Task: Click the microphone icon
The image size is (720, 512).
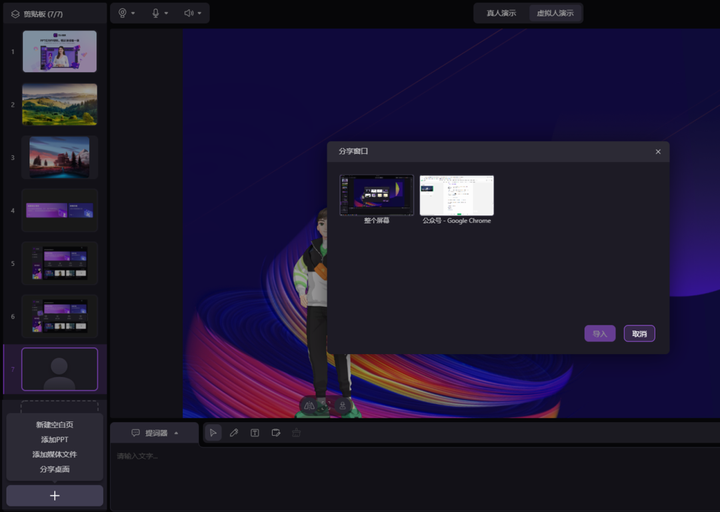Action: [x=156, y=13]
